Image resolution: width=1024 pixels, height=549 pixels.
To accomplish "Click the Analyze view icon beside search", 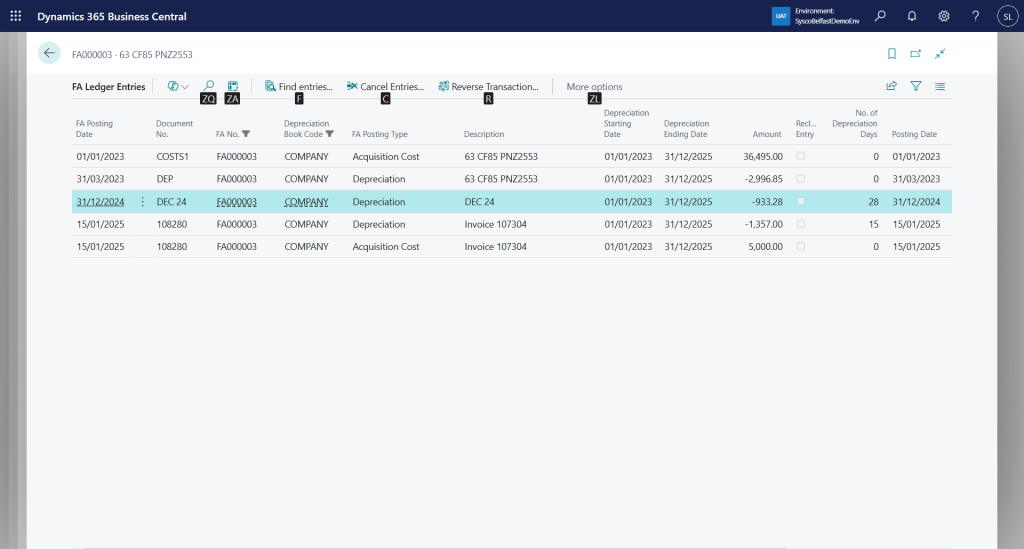I will point(233,87).
